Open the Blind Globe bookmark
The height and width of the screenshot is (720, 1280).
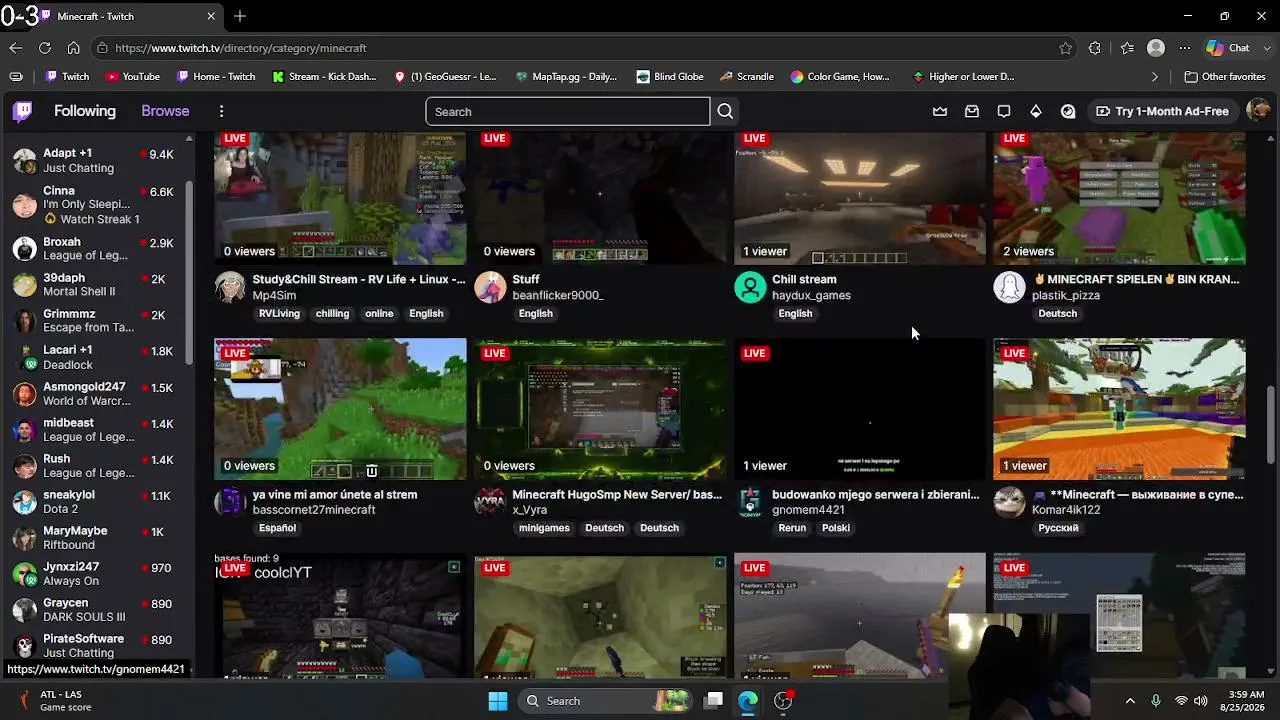669,76
